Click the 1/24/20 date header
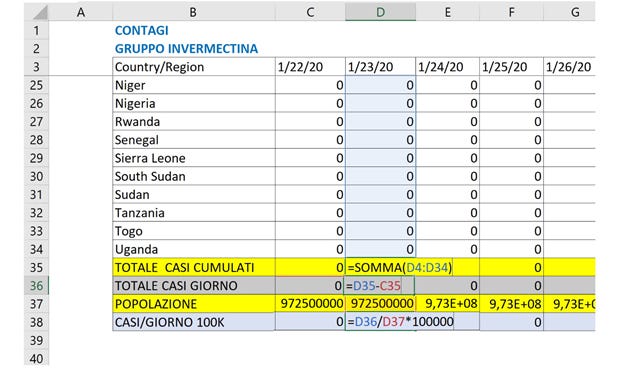This screenshot has height=392, width=642. coord(448,67)
